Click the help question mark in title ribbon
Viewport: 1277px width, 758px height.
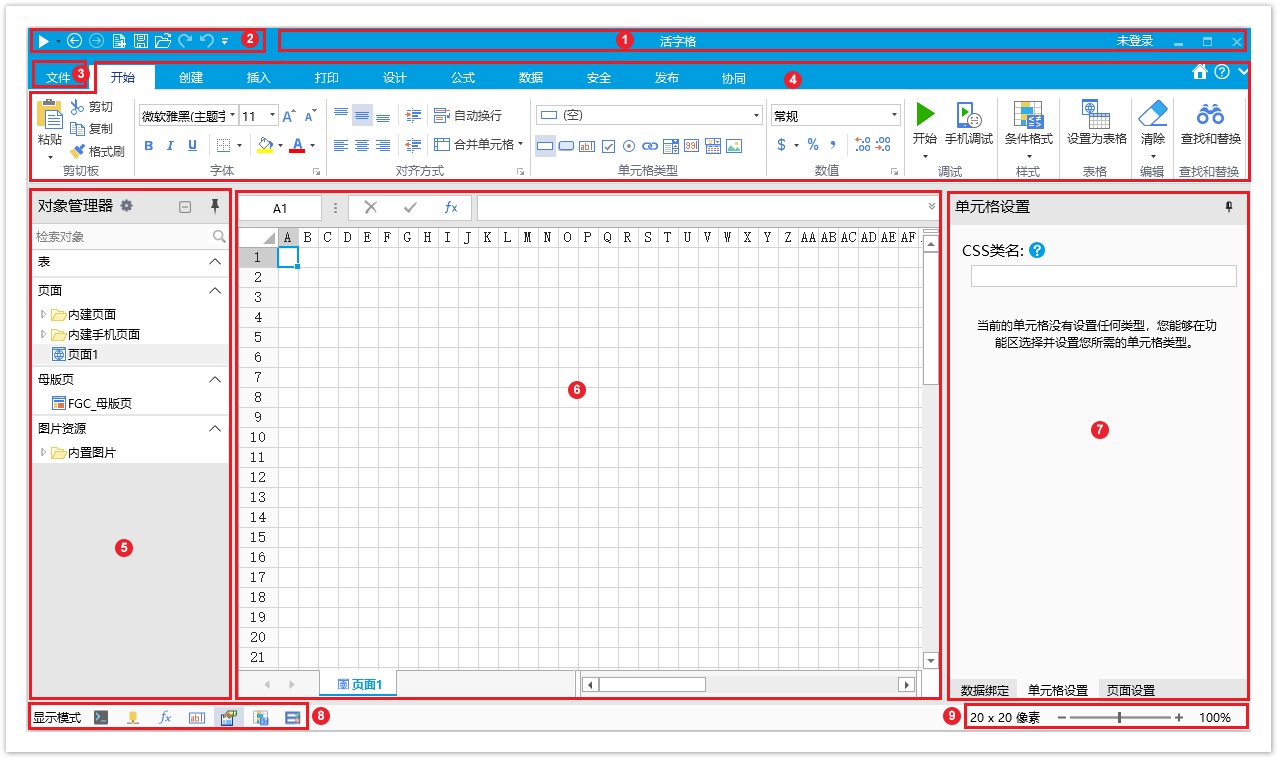click(x=1222, y=72)
